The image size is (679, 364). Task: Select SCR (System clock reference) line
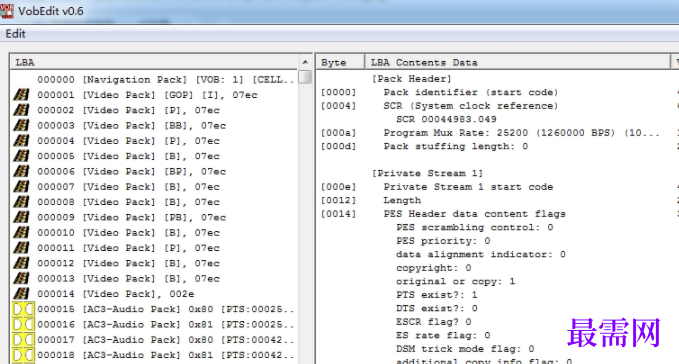471,106
